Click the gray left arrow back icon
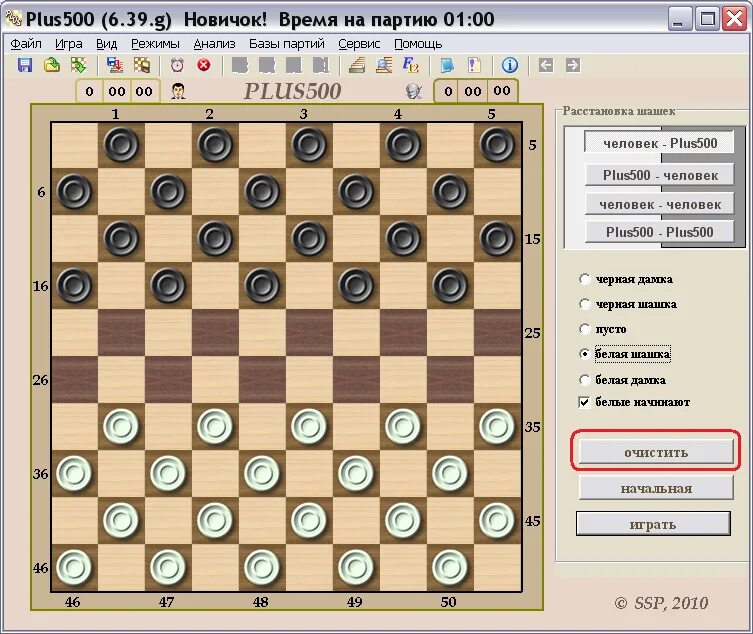This screenshot has width=753, height=634. [x=546, y=65]
